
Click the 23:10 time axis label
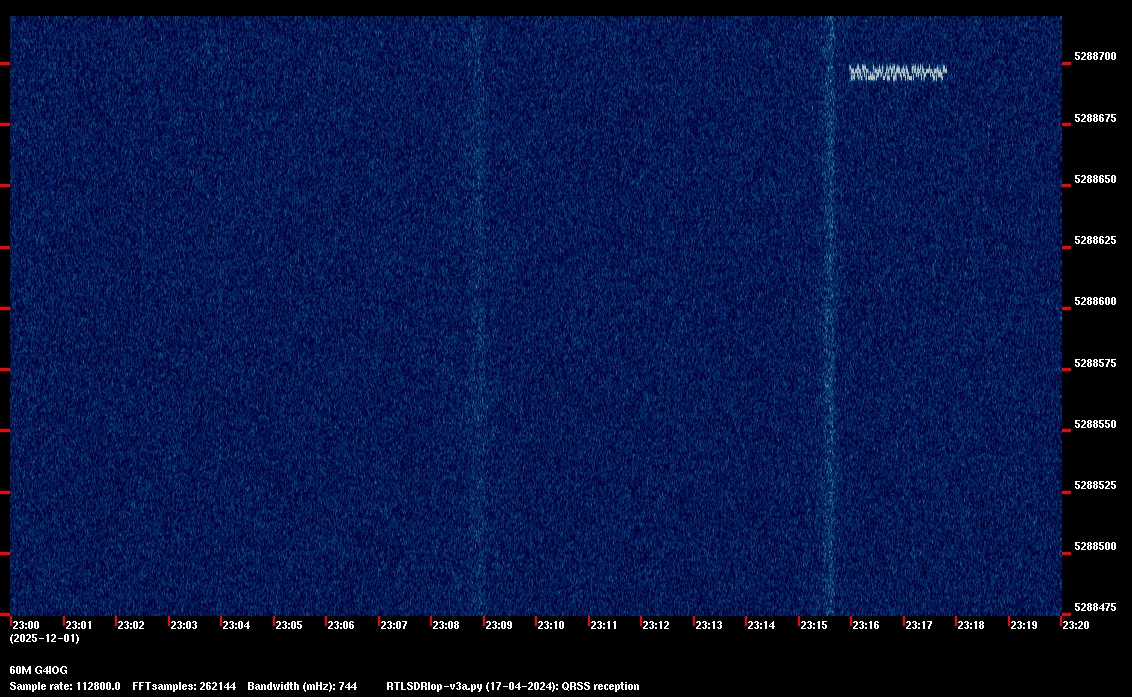click(x=550, y=625)
